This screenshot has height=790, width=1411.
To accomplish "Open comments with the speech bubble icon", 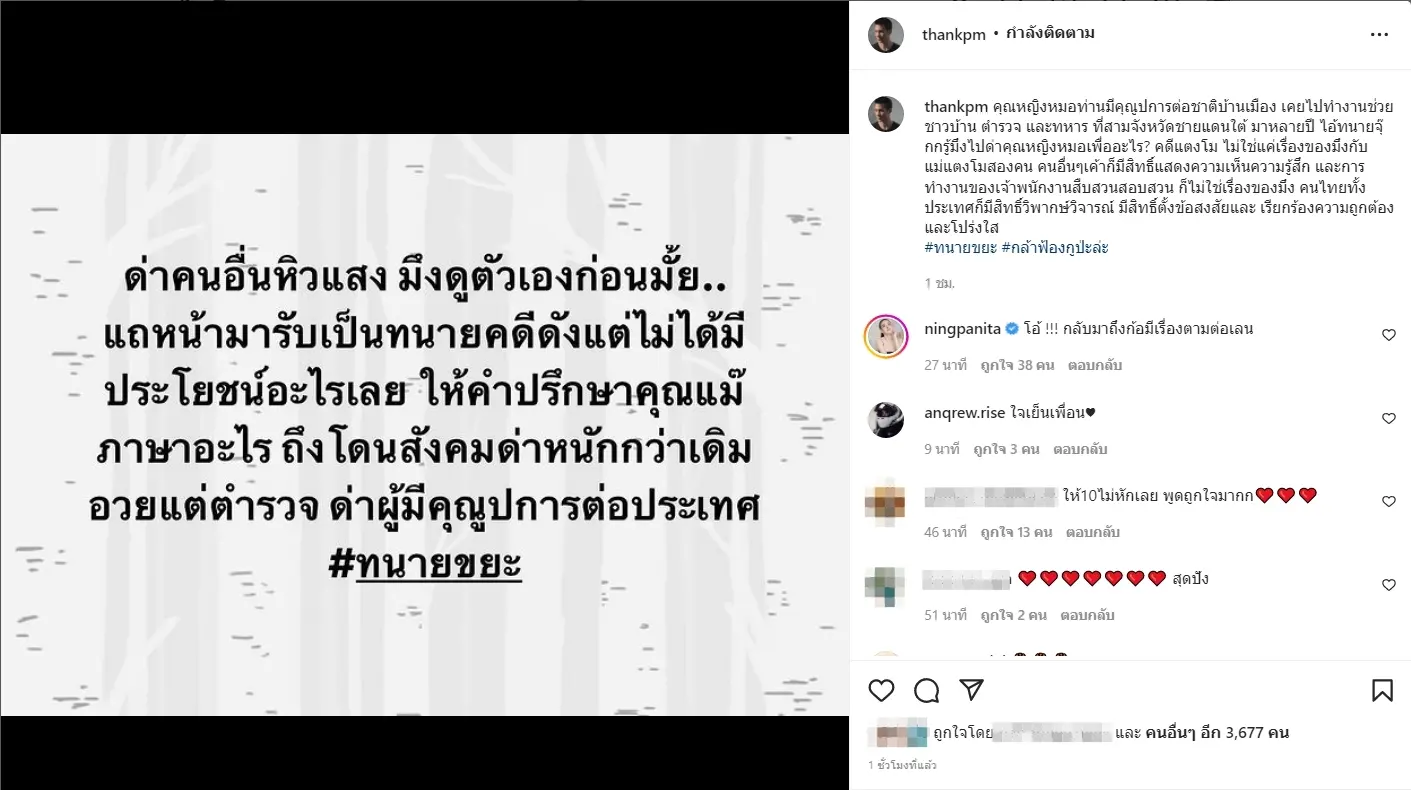I will [927, 690].
